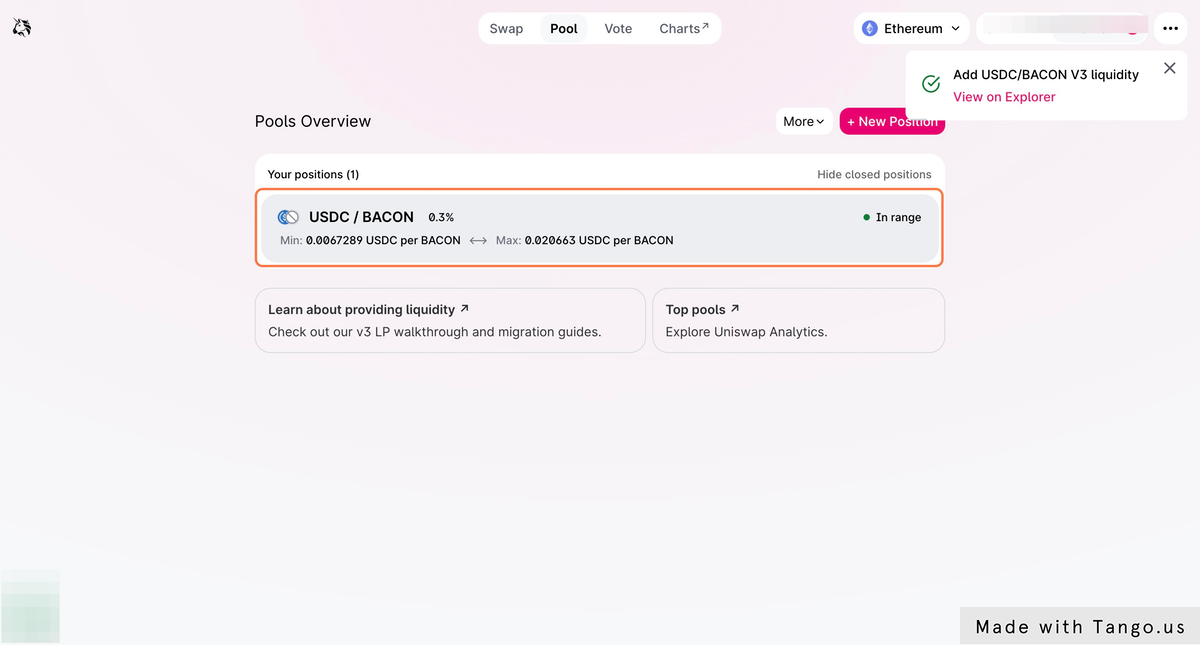
Task: Click the connected wallet address button
Action: coord(1062,28)
